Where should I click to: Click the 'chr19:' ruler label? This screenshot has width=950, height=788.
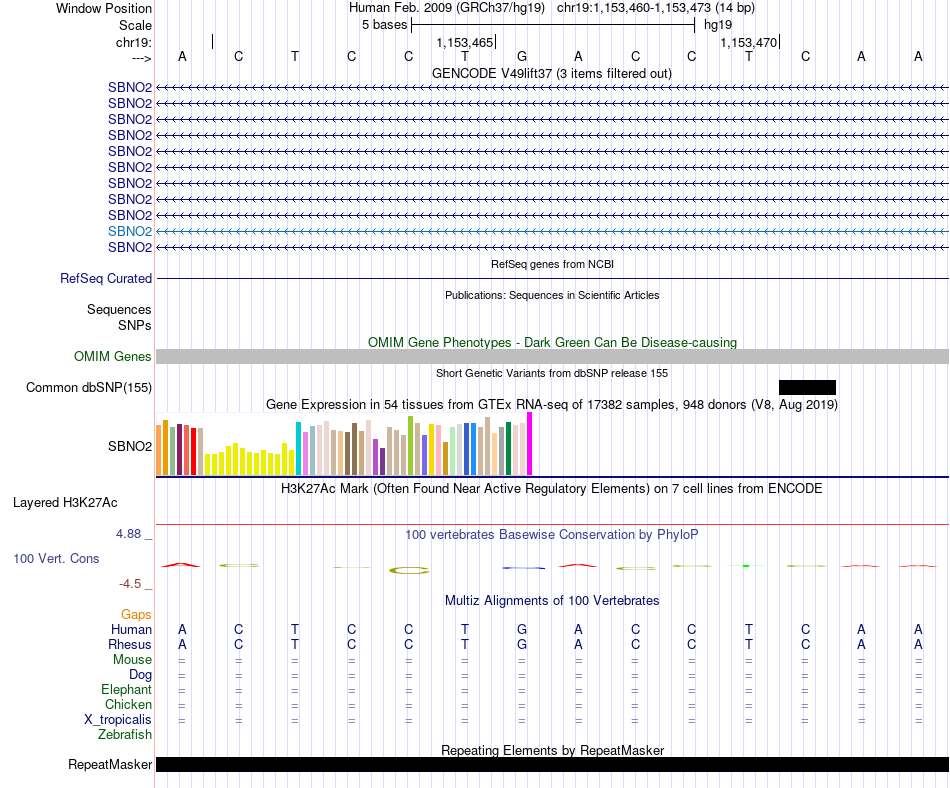click(x=134, y=42)
